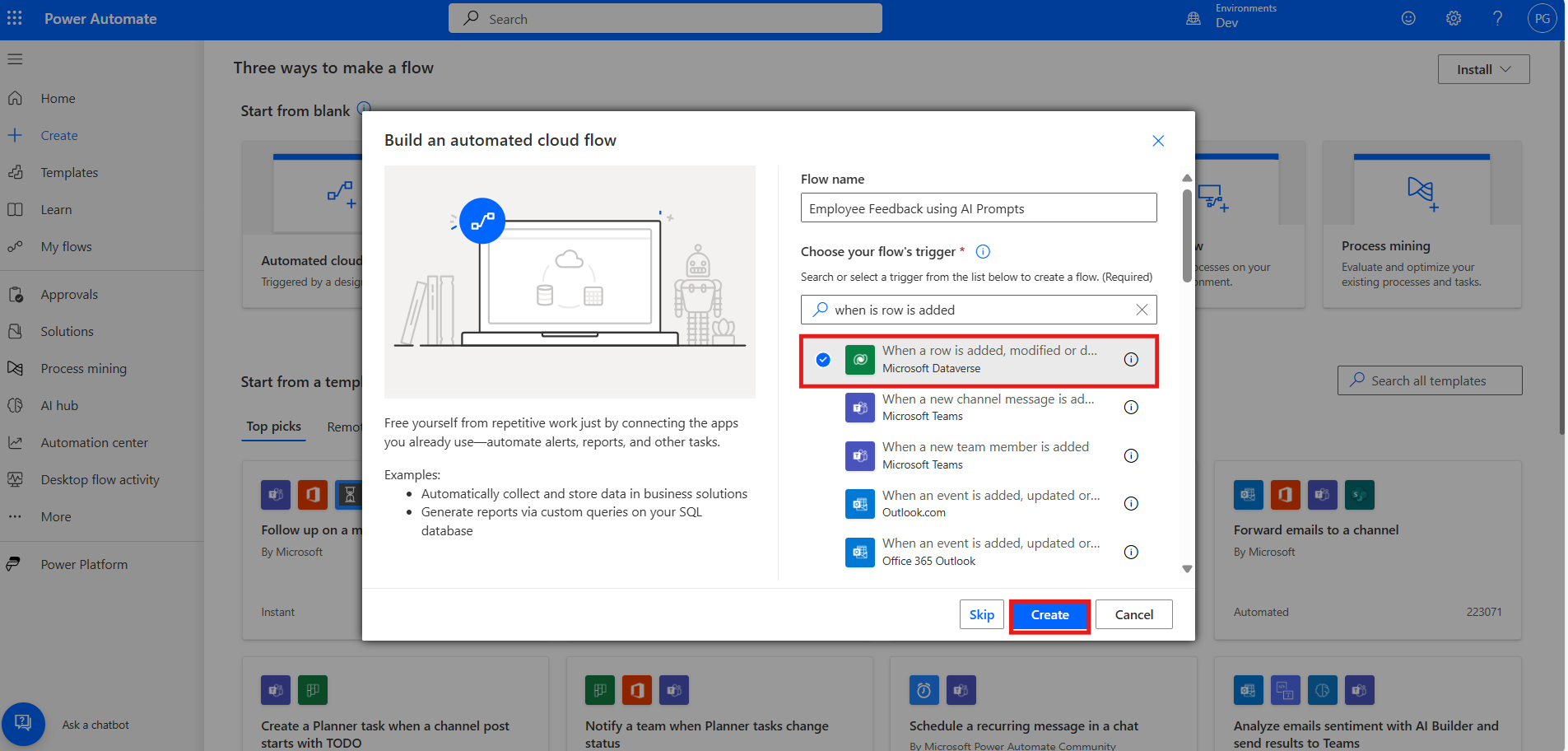Open the help question mark icon
The image size is (1568, 751).
click(1497, 18)
